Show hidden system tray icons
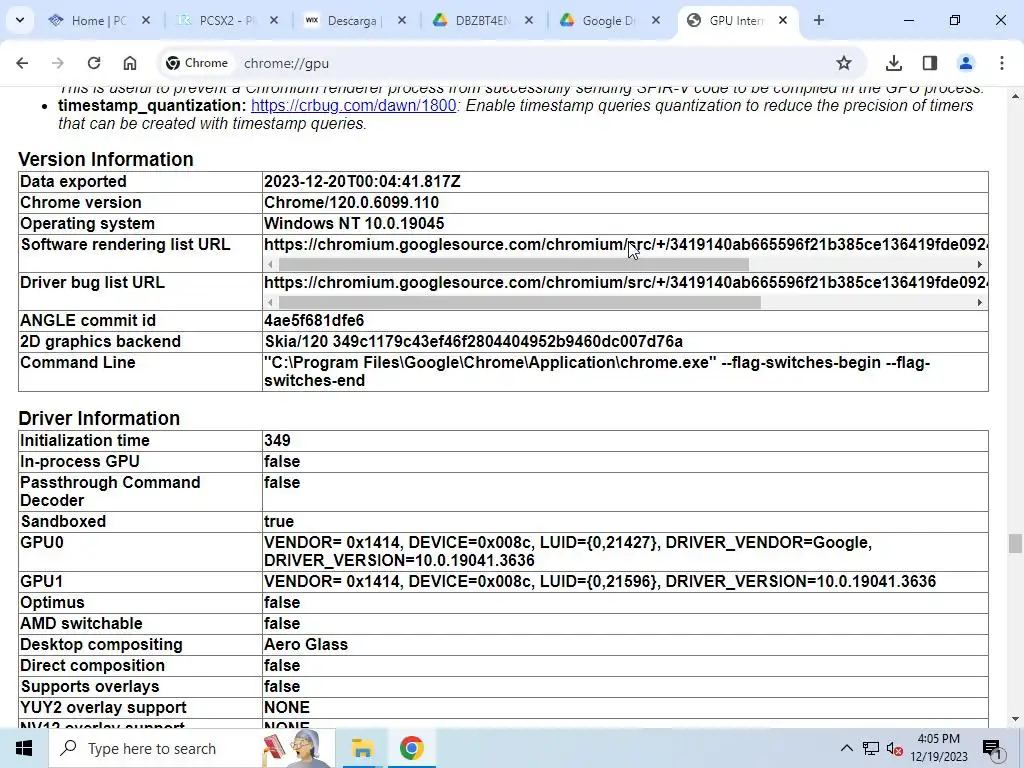Screen dimensions: 1024x768 [x=846, y=748]
